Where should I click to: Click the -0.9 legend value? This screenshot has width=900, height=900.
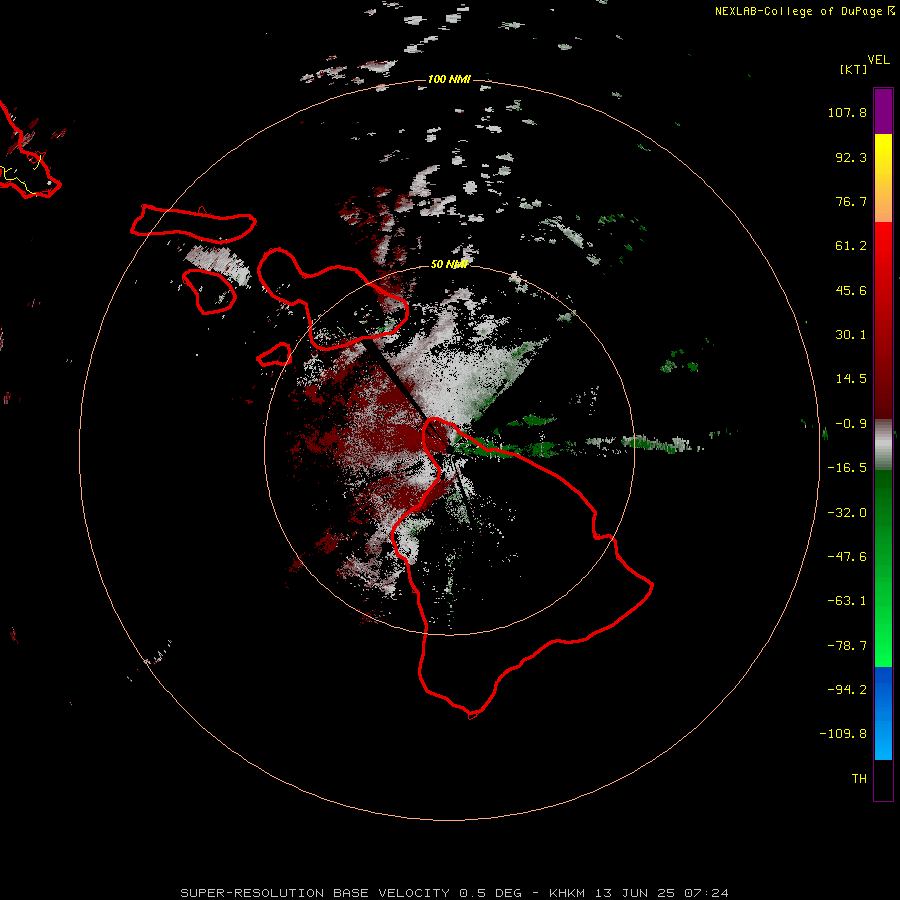[x=851, y=424]
